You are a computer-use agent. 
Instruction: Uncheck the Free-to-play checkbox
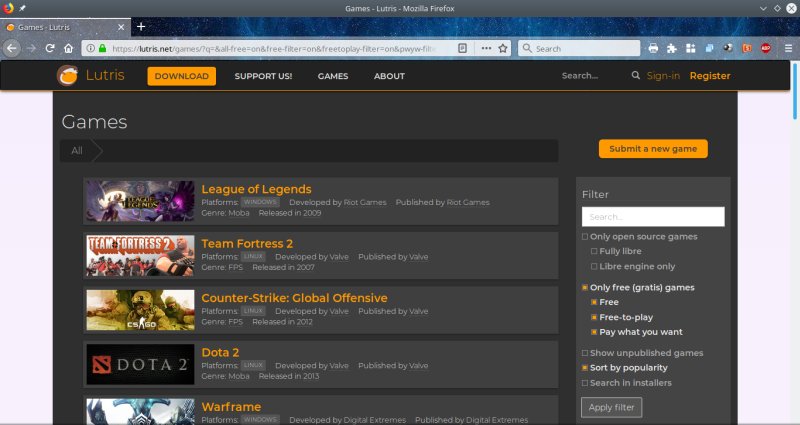594,317
